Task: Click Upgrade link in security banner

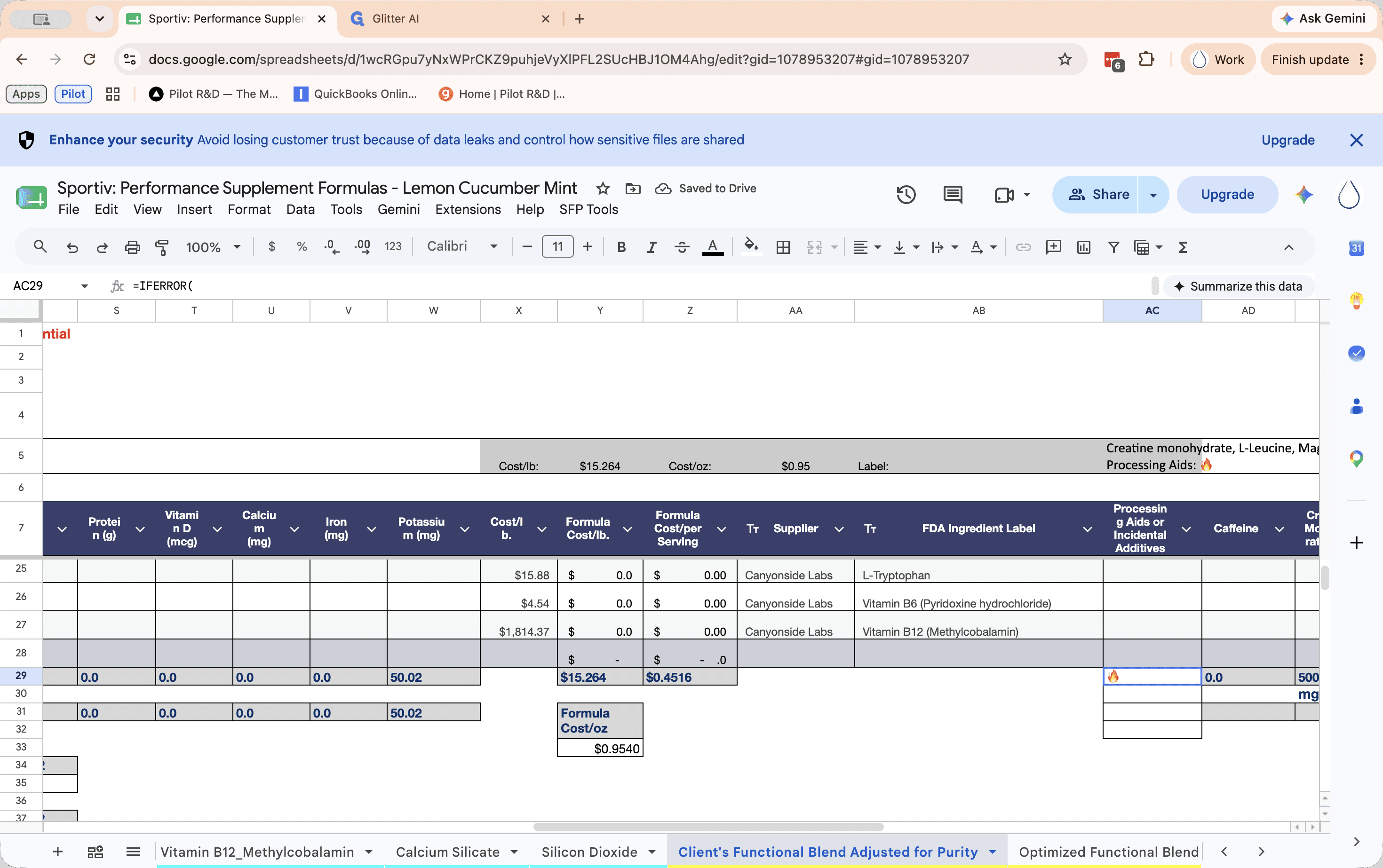Action: (x=1287, y=140)
